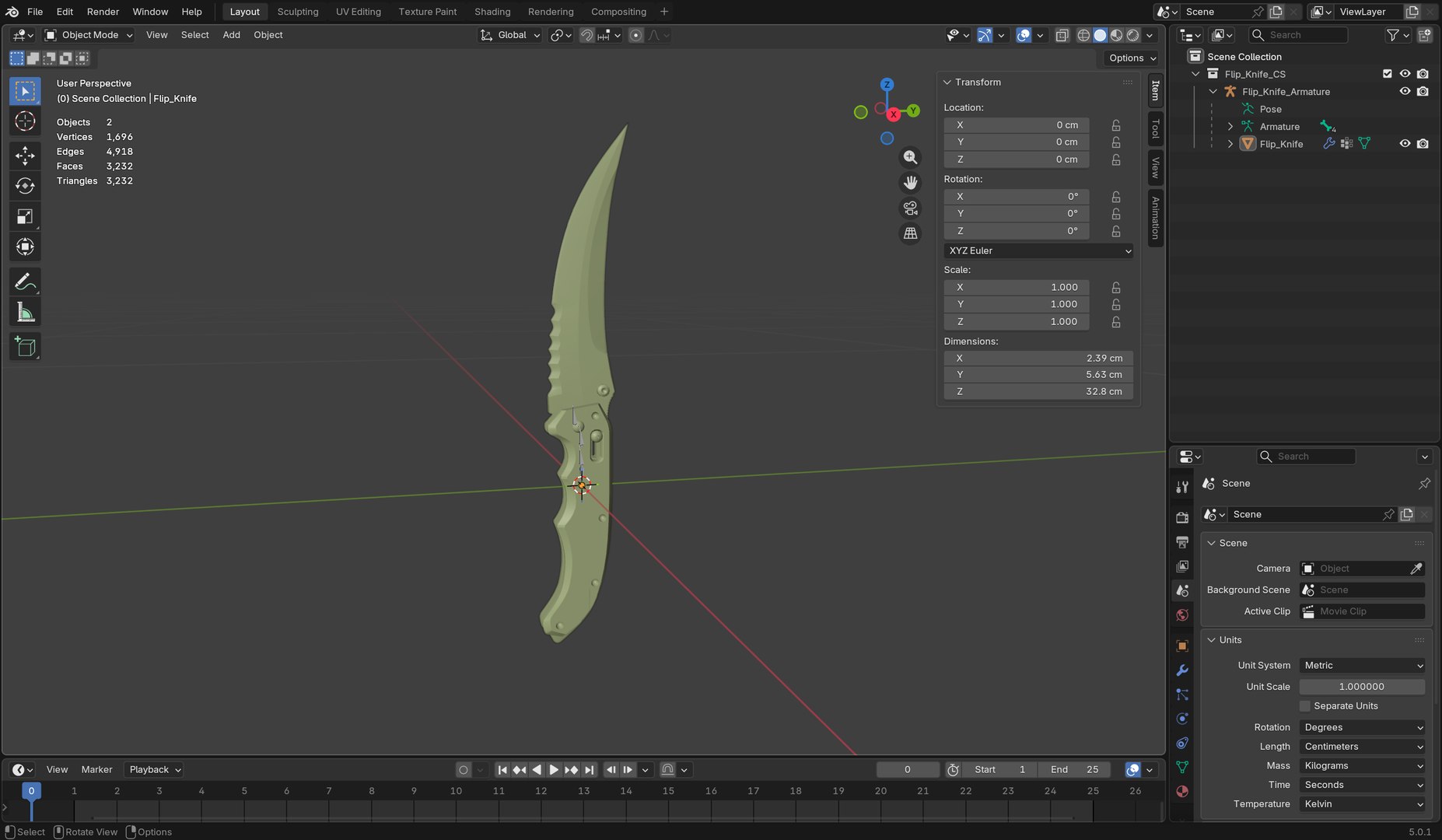
Task: Click the Unit Scale 1.000000 slider
Action: 1362,687
